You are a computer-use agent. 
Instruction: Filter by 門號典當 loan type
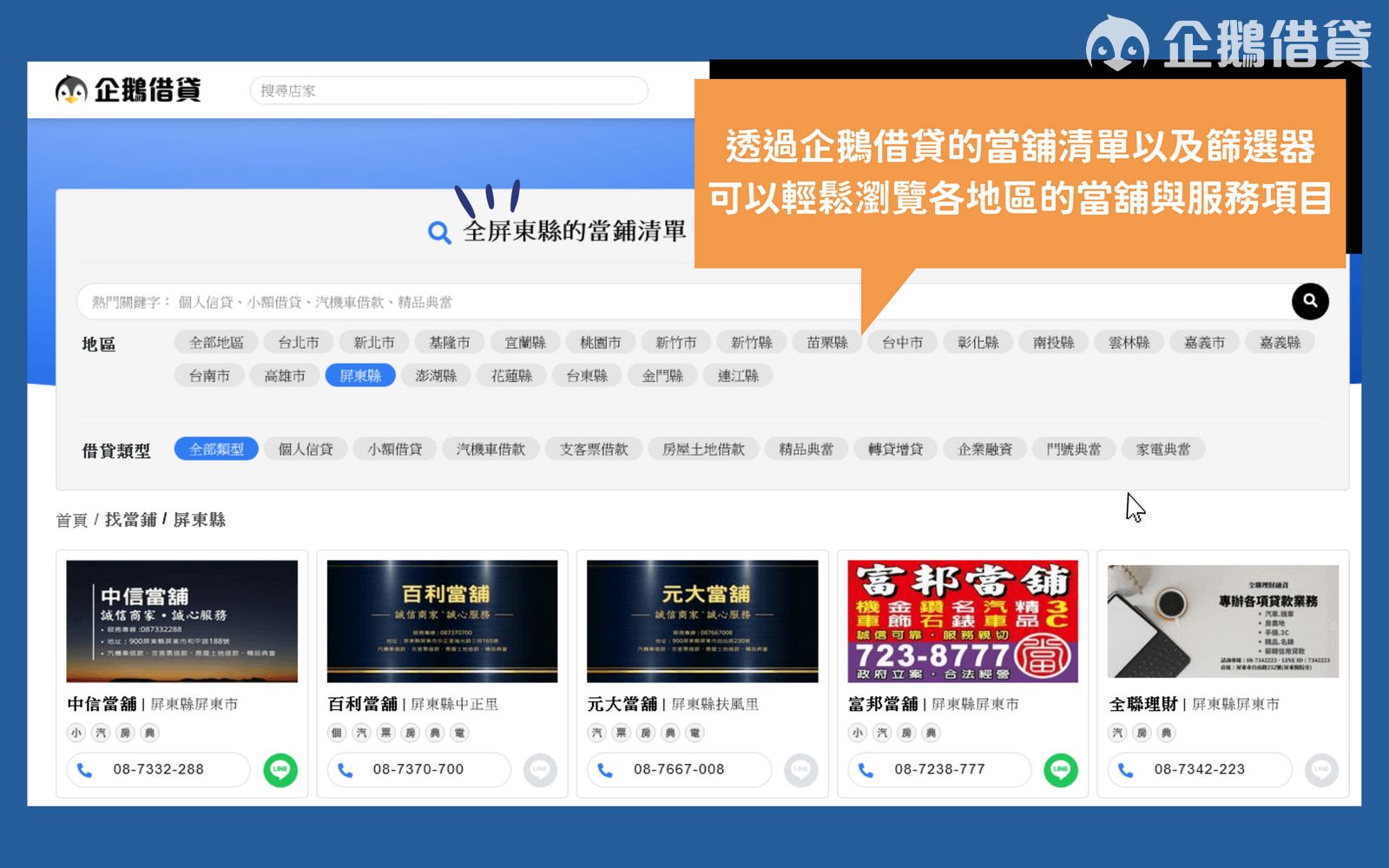click(1074, 449)
